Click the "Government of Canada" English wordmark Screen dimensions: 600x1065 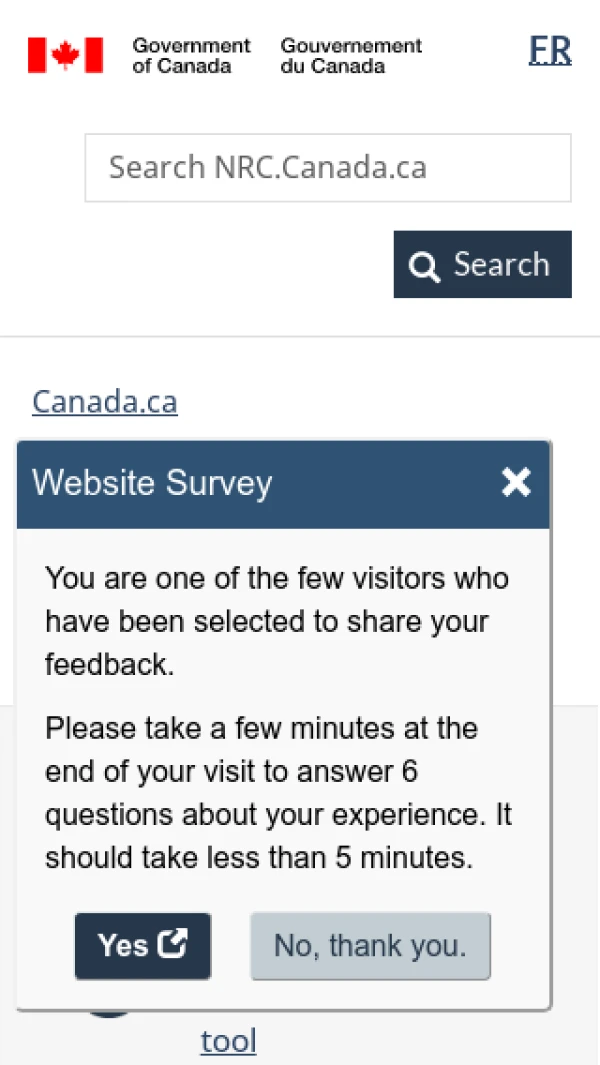[x=191, y=55]
